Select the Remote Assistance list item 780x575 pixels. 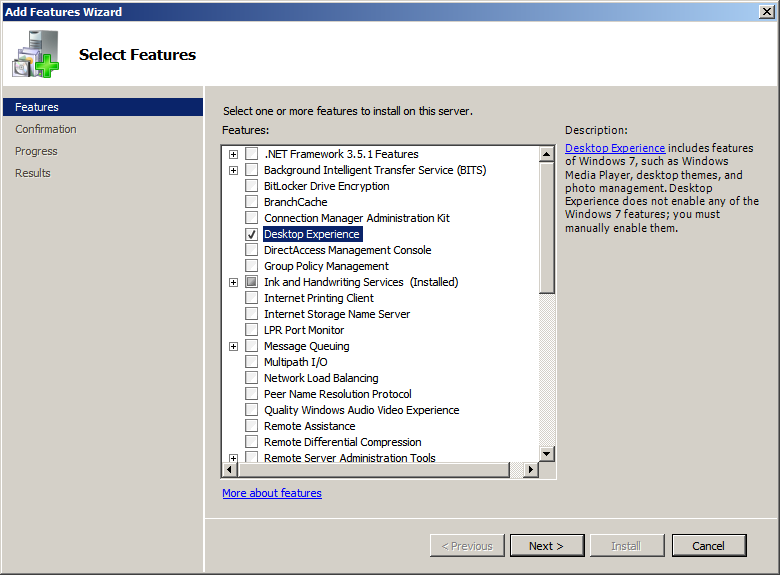(x=309, y=426)
